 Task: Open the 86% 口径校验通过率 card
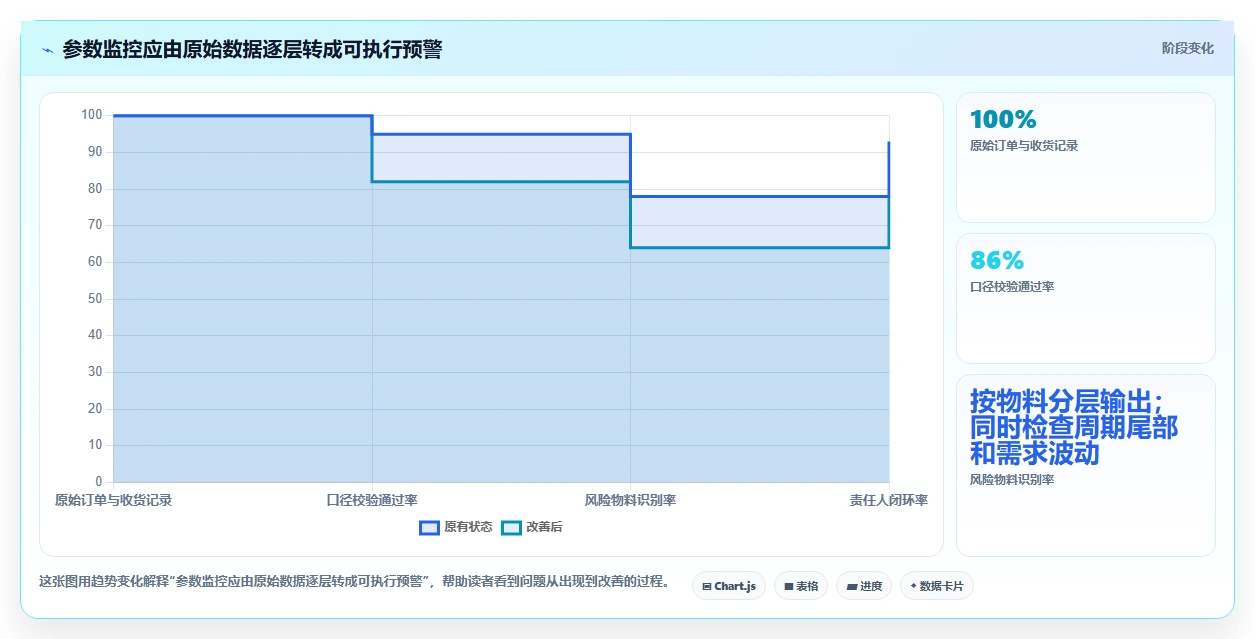point(1086,298)
